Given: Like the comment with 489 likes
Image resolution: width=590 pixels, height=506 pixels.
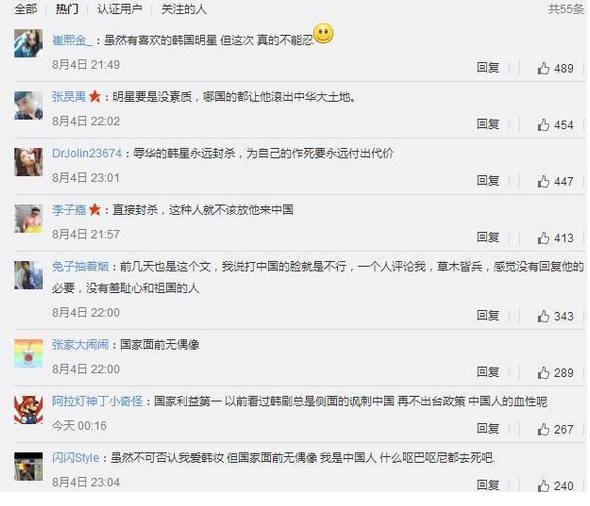Looking at the screenshot, I should [x=543, y=68].
